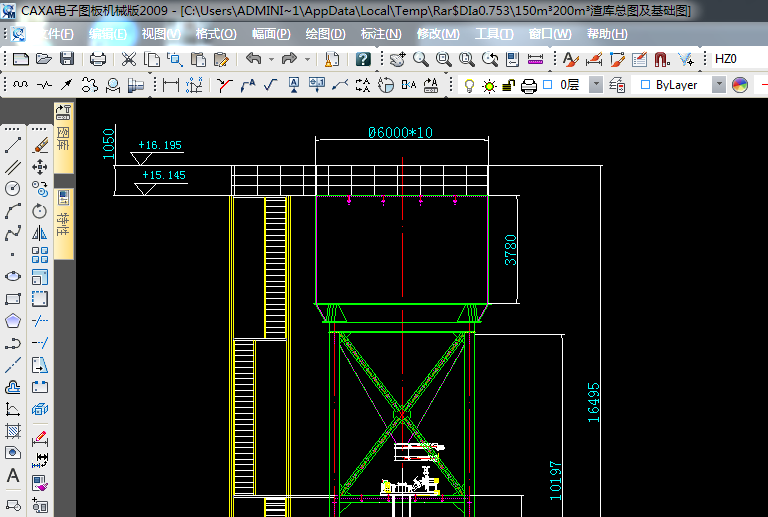768x517 pixels.
Task: Expand the Undo history arrow
Action: (271, 59)
